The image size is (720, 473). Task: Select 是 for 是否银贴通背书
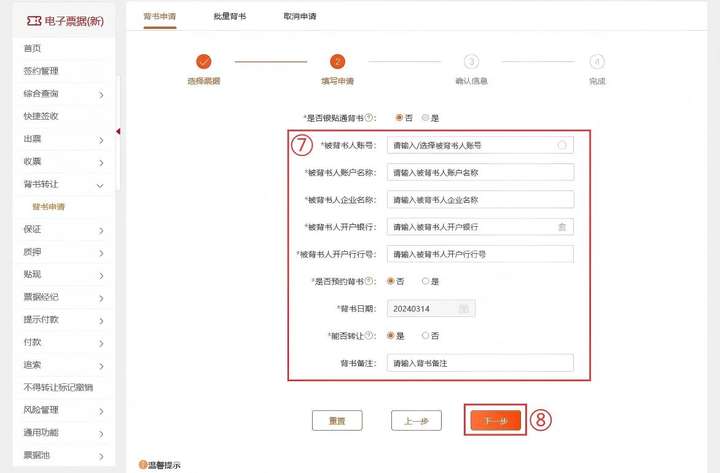[425, 118]
